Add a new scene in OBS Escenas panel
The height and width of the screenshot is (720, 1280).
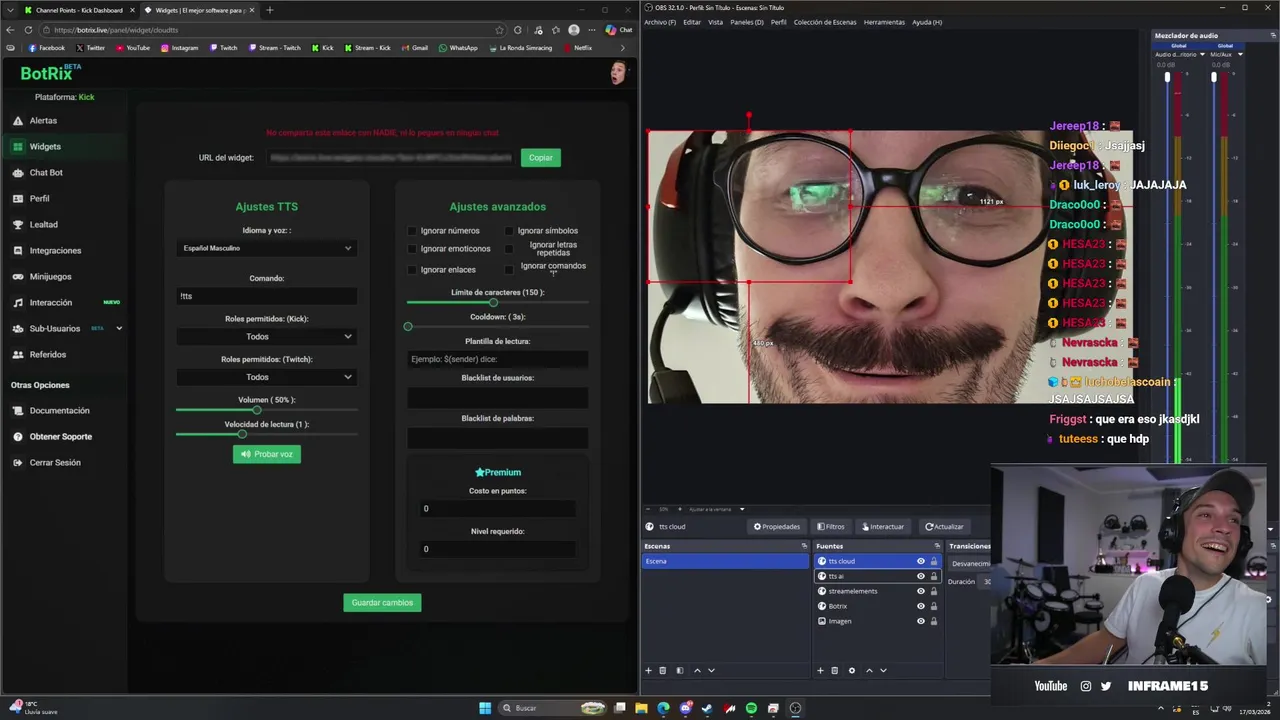648,670
